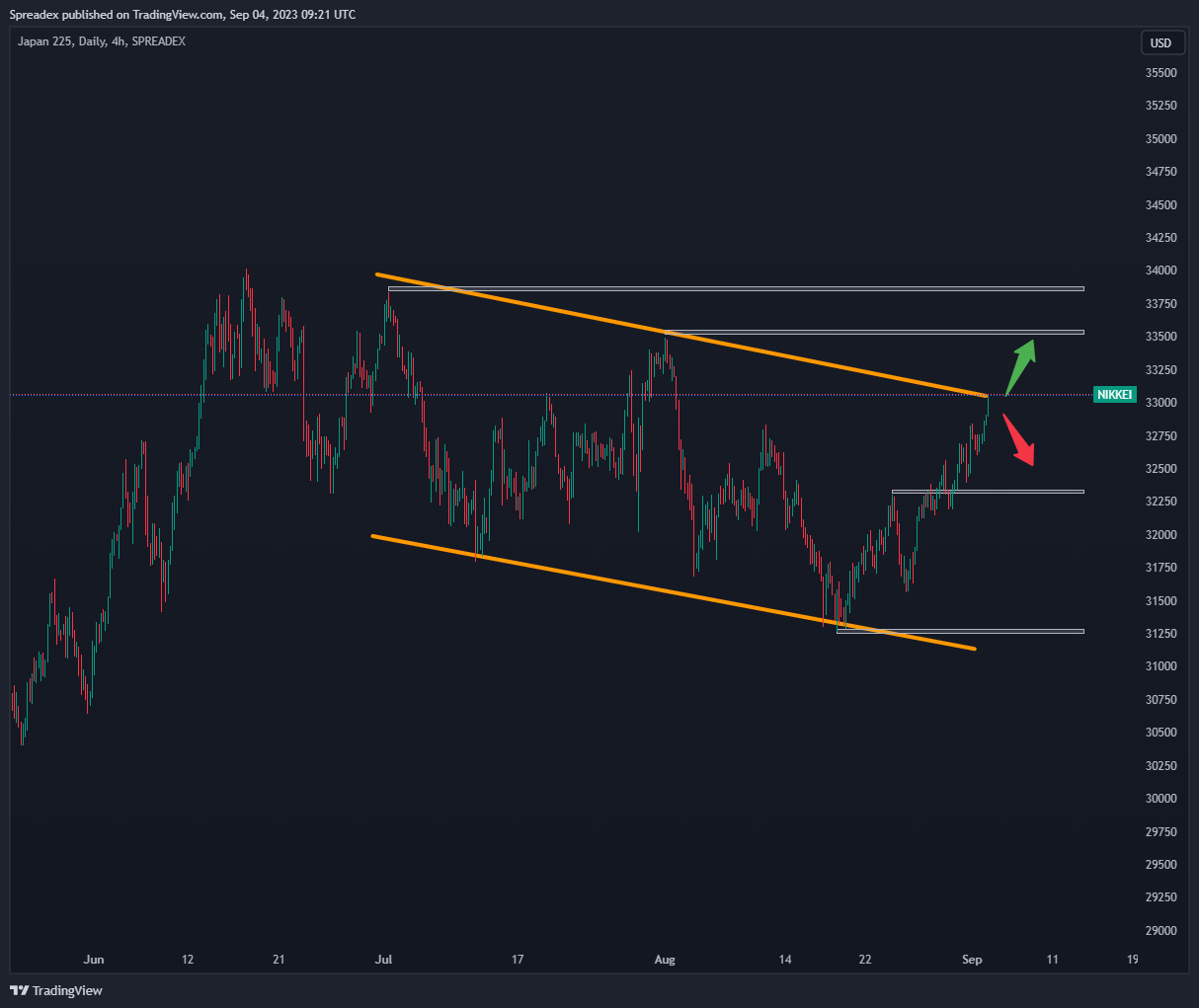The width and height of the screenshot is (1199, 1008).
Task: Click the 12 date axis label
Action: tap(188, 960)
